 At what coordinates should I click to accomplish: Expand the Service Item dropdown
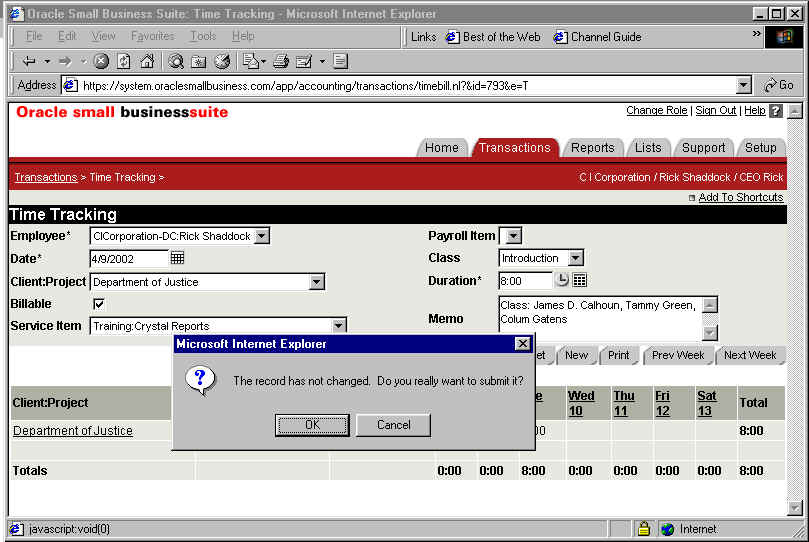[x=338, y=325]
